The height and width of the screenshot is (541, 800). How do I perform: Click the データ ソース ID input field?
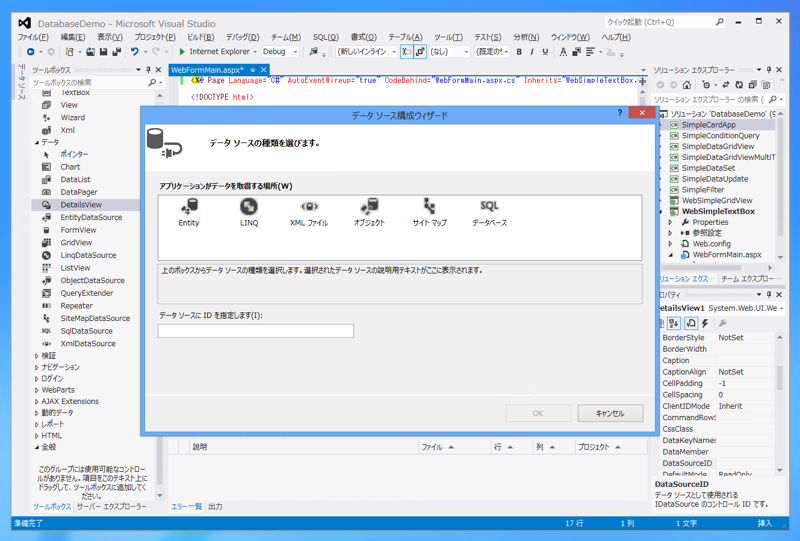tap(256, 331)
